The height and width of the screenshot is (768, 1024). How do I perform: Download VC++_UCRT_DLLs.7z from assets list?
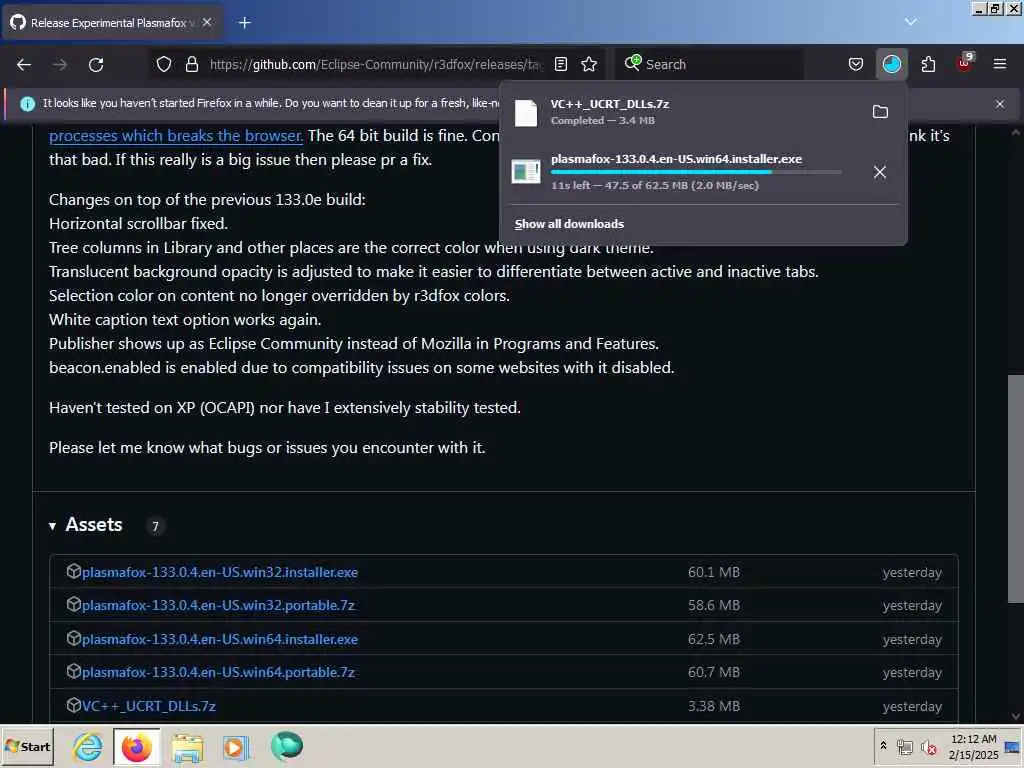(149, 706)
